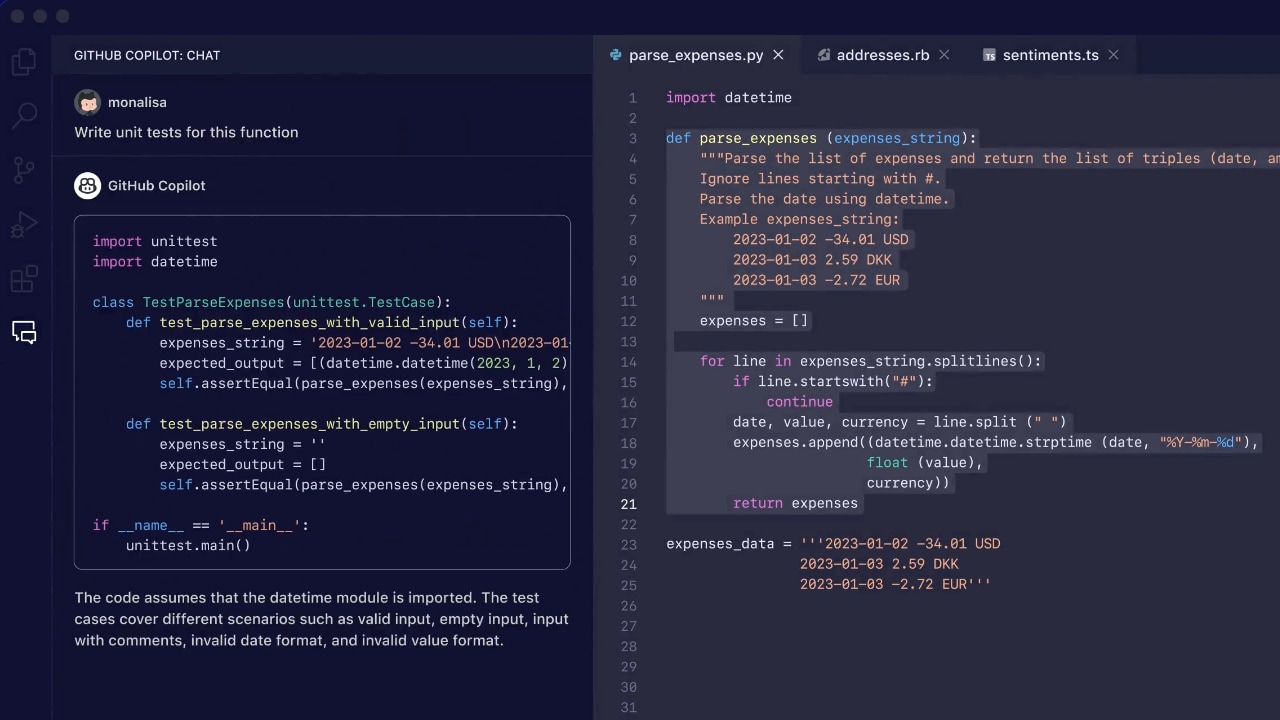Viewport: 1280px width, 720px height.
Task: Select the message 'Write unit tests for this function'
Action: pyautogui.click(x=187, y=132)
